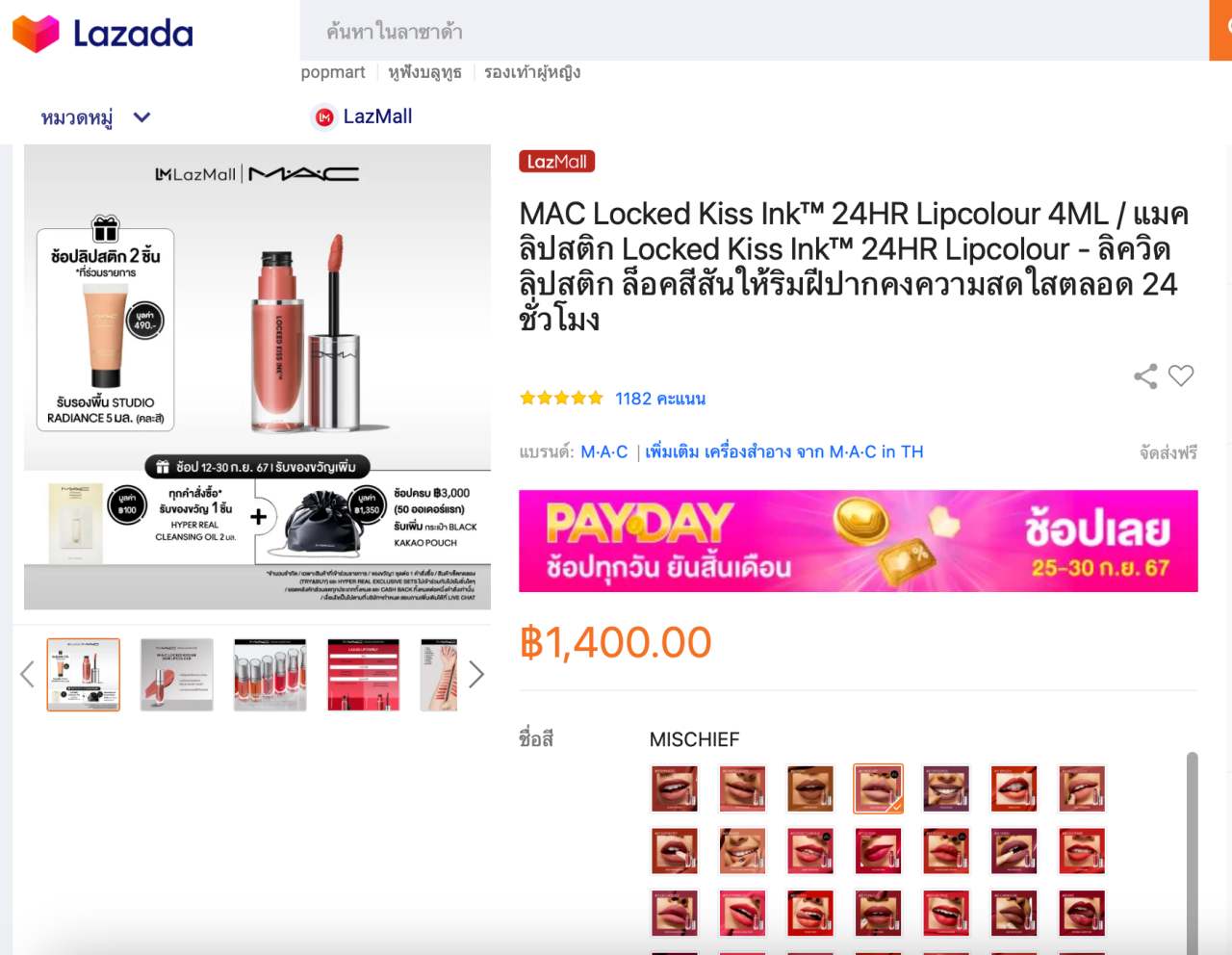Click the five-star rating icons
Screen dimensions: 1232x955
click(561, 398)
